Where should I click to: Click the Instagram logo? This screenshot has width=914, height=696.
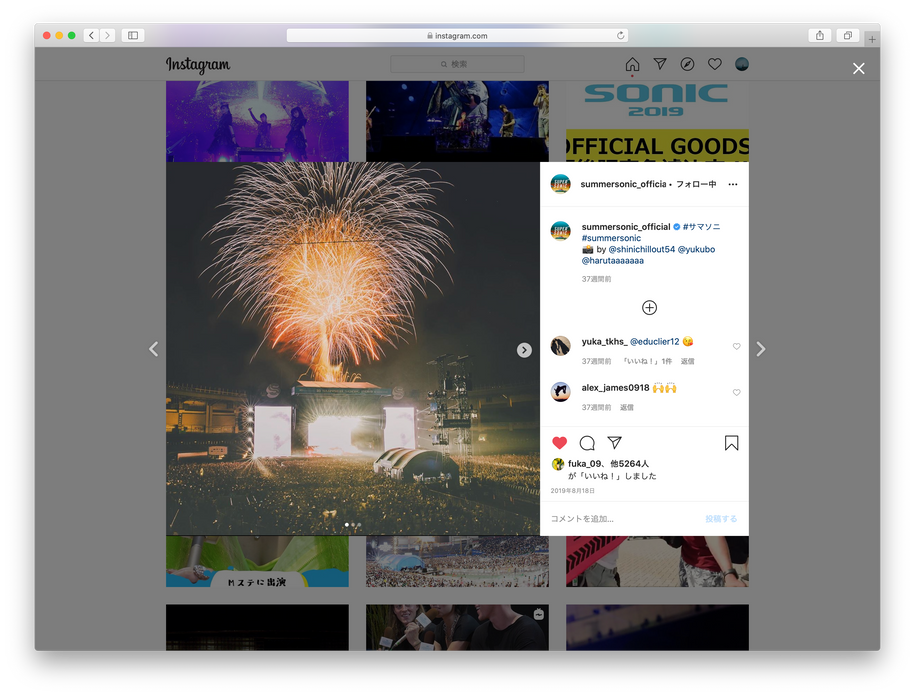pos(198,65)
